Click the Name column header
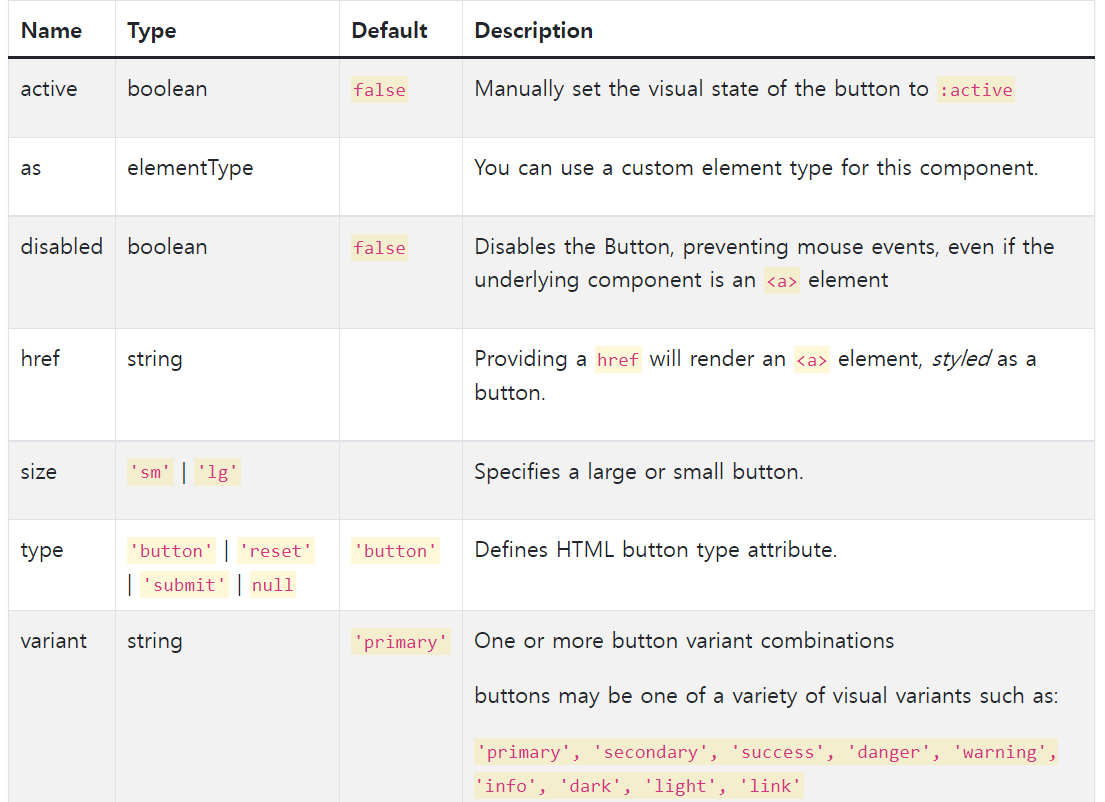The height and width of the screenshot is (802, 1105). click(x=51, y=31)
